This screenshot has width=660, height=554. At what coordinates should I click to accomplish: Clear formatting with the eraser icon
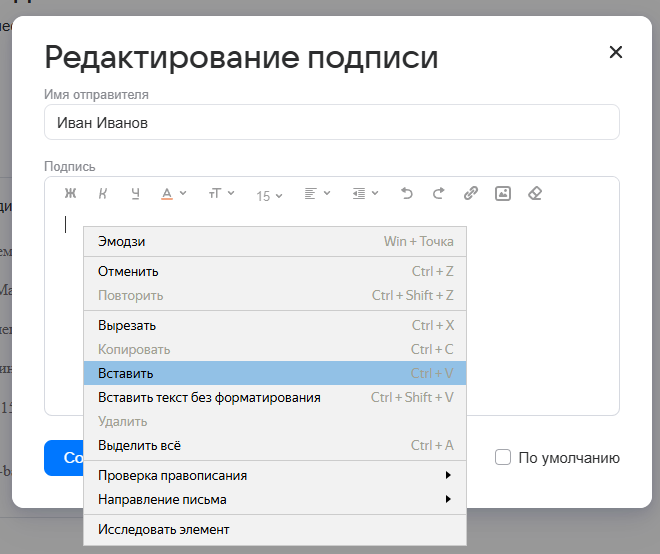534,194
